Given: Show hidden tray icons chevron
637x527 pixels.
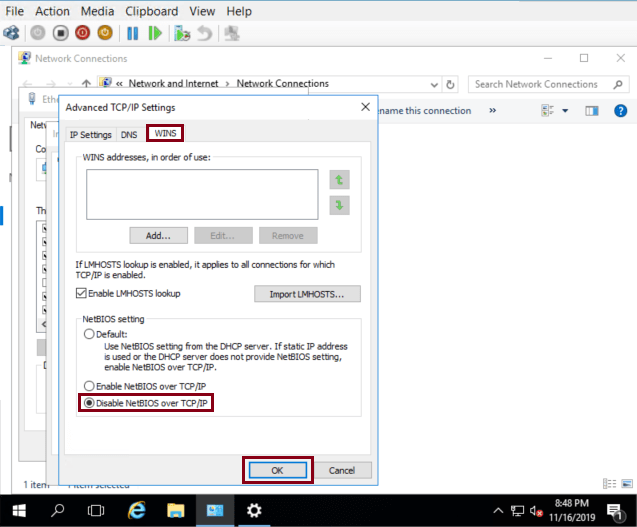Looking at the screenshot, I should coord(498,510).
